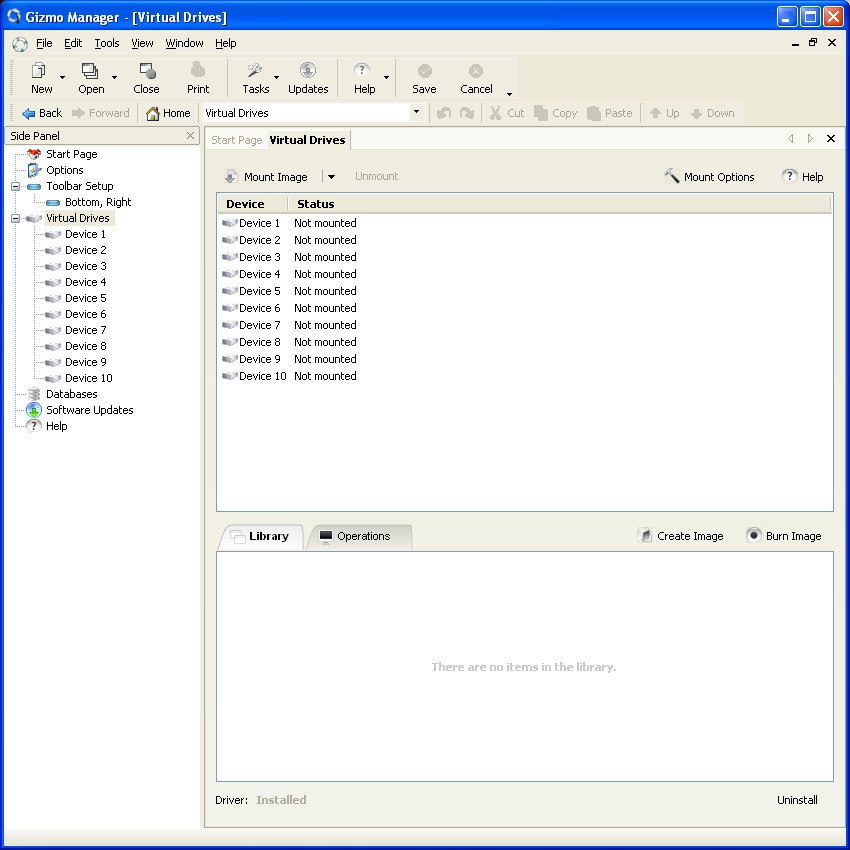Select Device 3 in side panel tree
Image resolution: width=850 pixels, height=850 pixels.
tap(86, 266)
